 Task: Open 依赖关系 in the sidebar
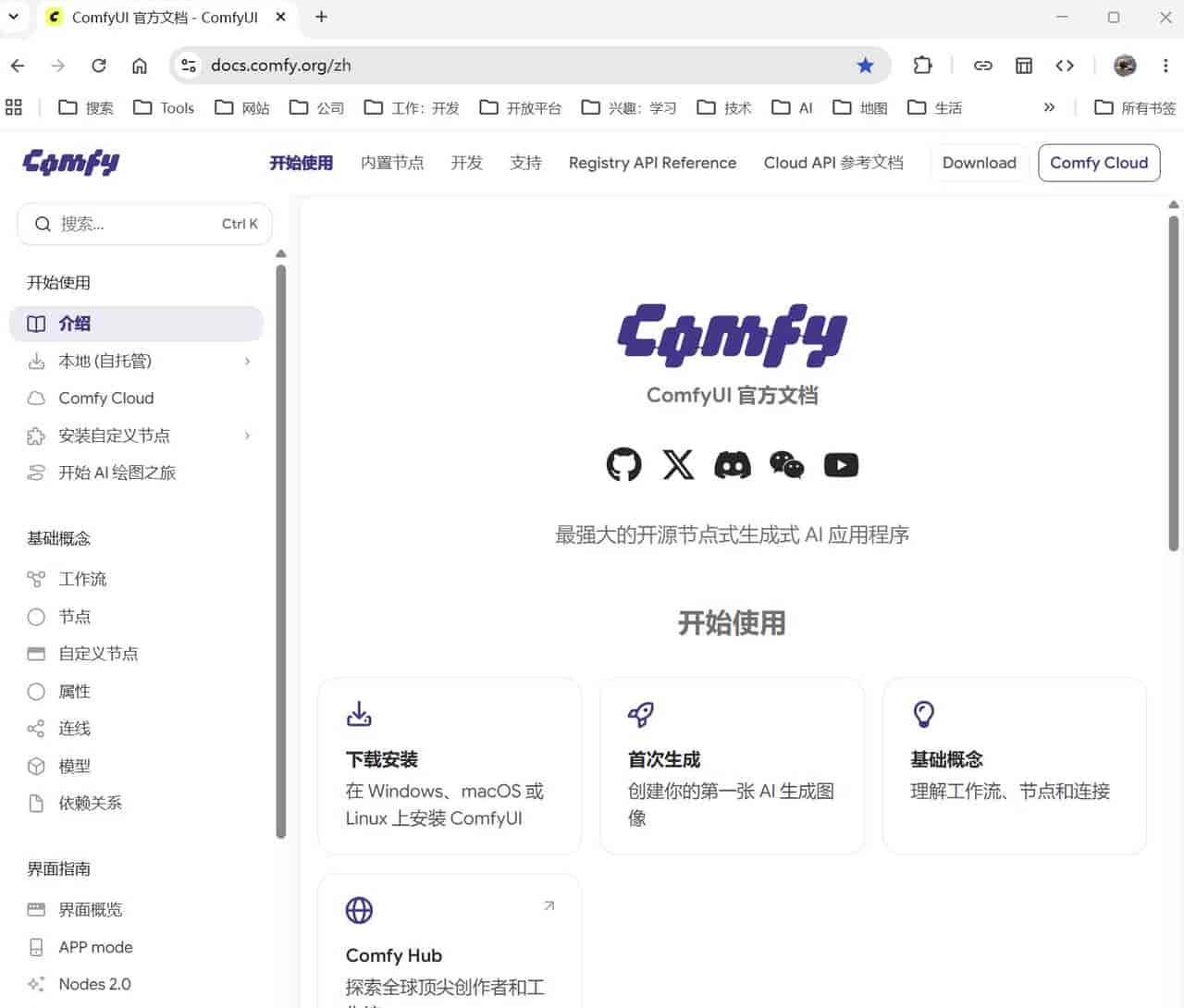(136, 803)
